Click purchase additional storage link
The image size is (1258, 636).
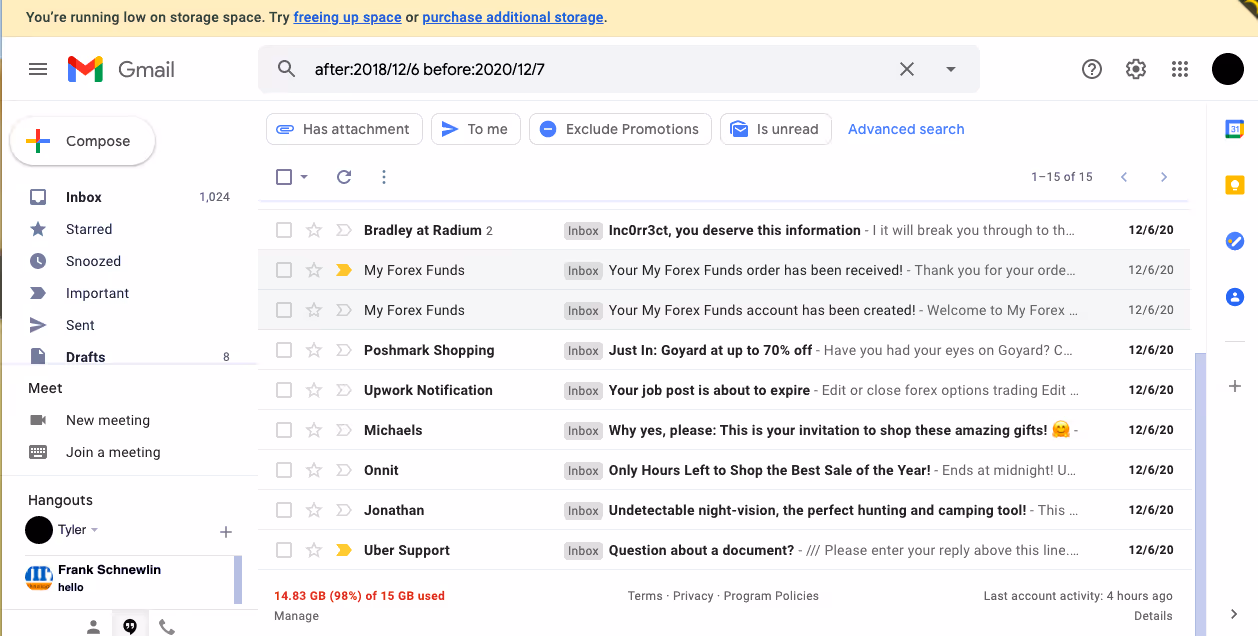(513, 17)
